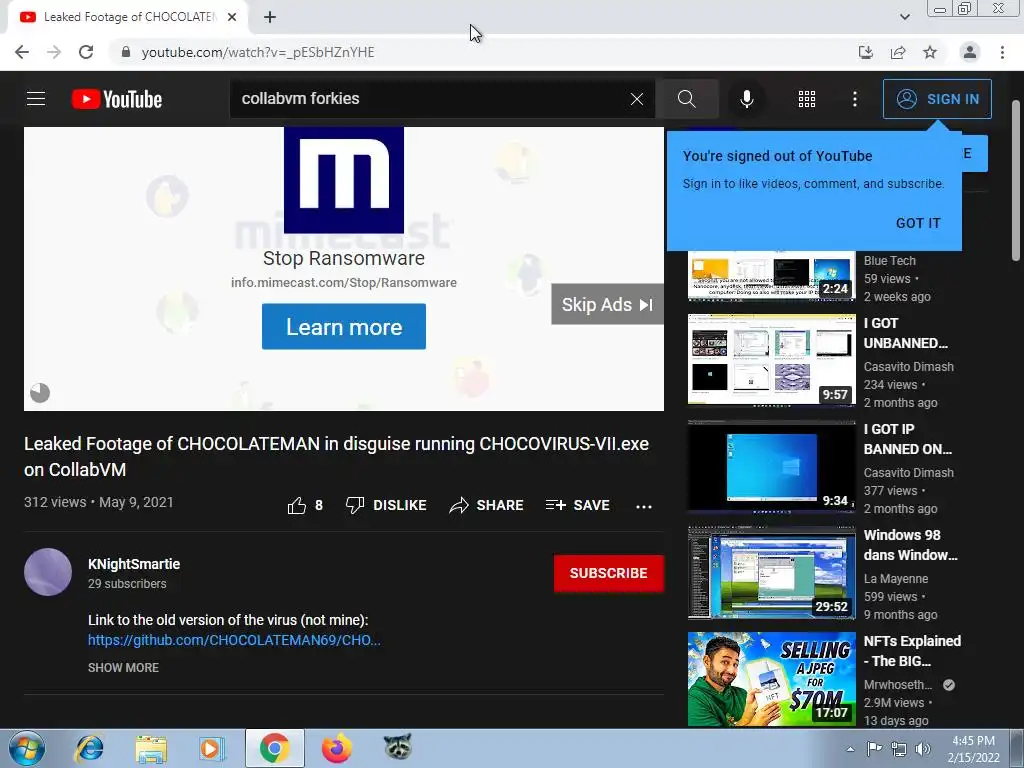
Task: Open the KNightSmartie channel name link
Action: (134, 564)
